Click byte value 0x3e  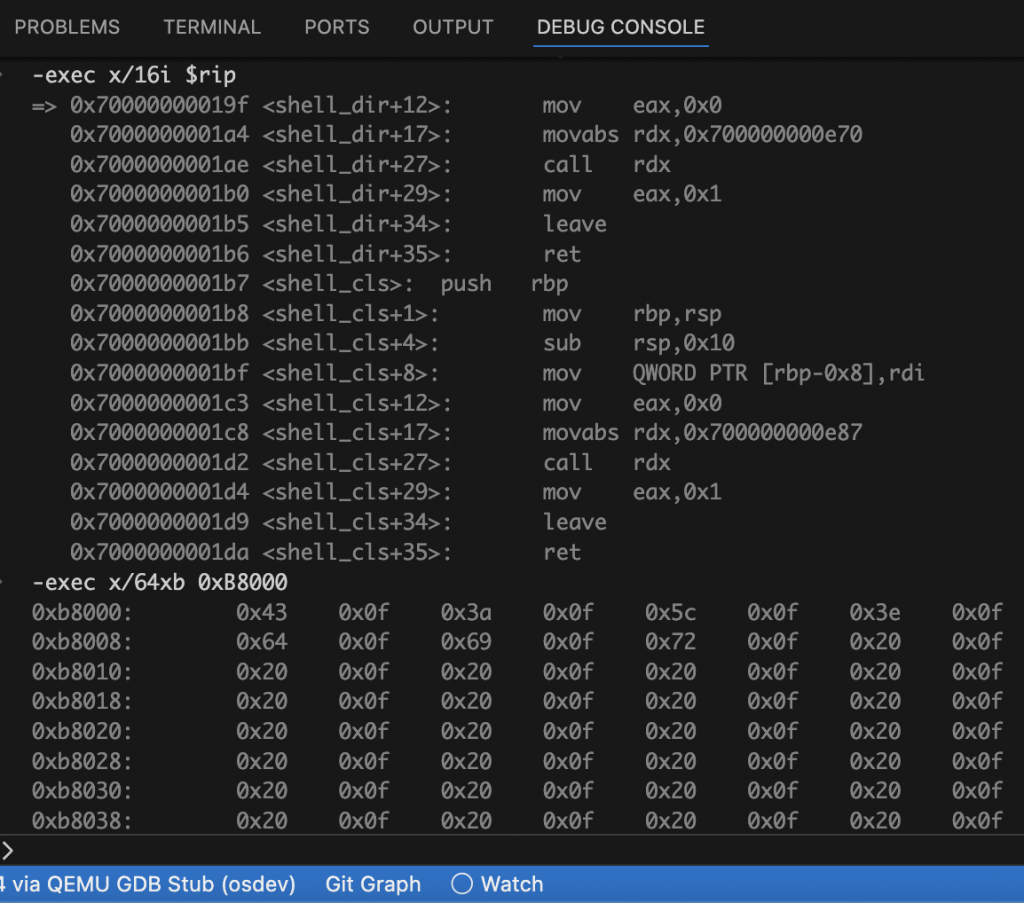point(875,612)
